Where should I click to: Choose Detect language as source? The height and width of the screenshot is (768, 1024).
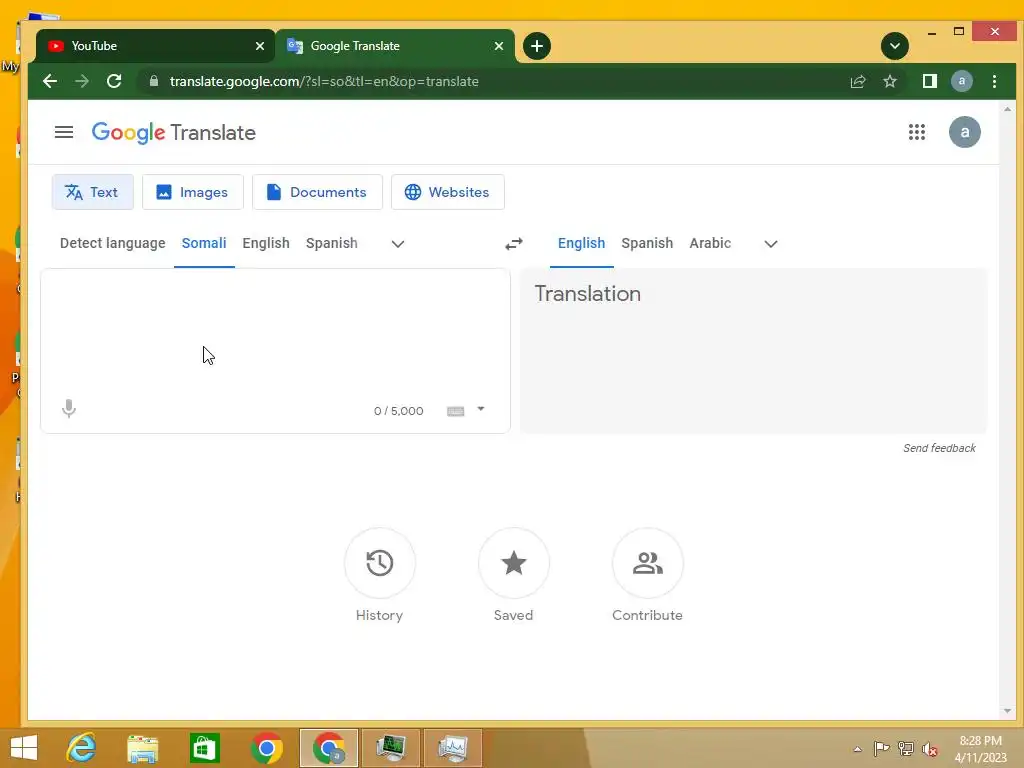[112, 243]
